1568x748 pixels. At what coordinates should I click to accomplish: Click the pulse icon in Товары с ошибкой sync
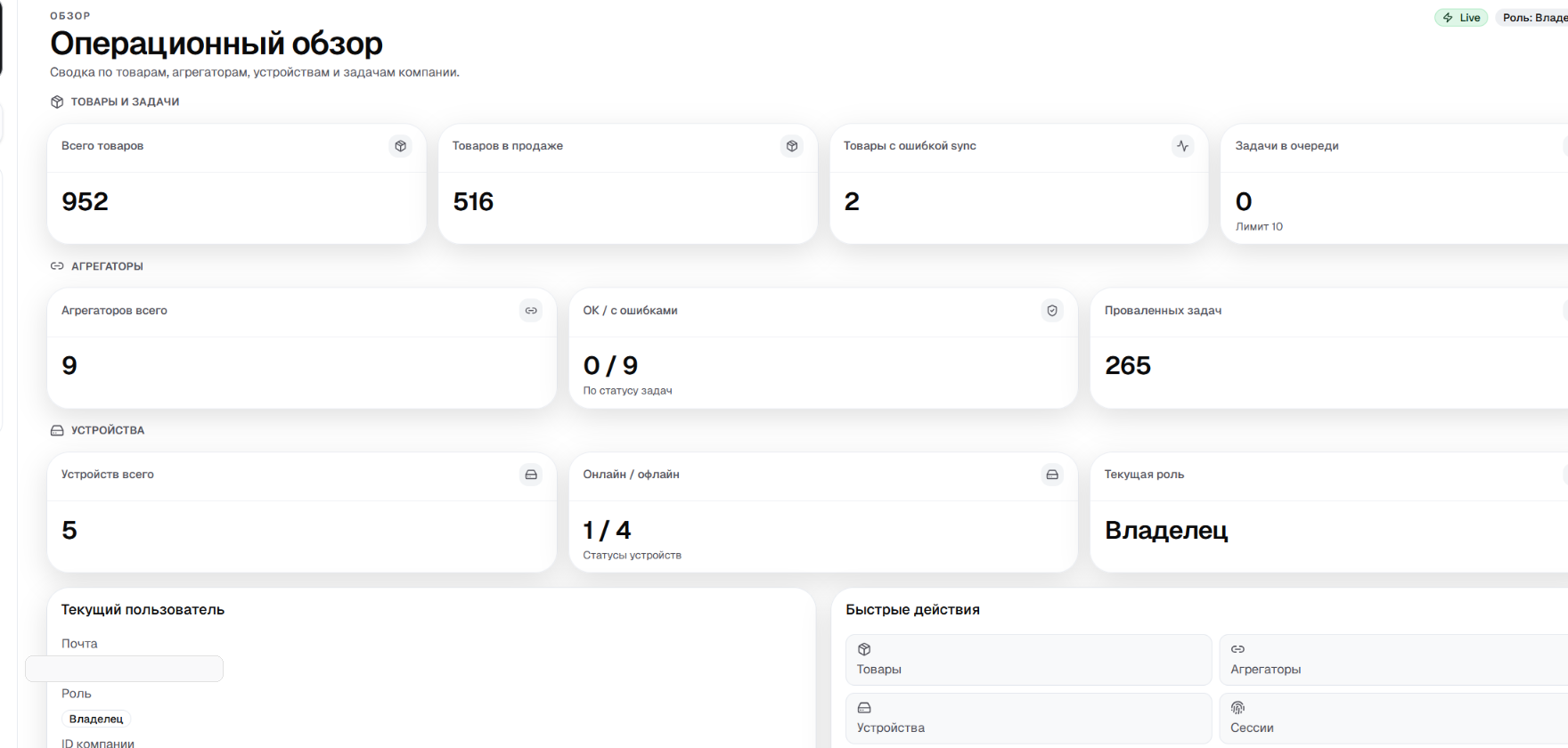pyautogui.click(x=1182, y=146)
